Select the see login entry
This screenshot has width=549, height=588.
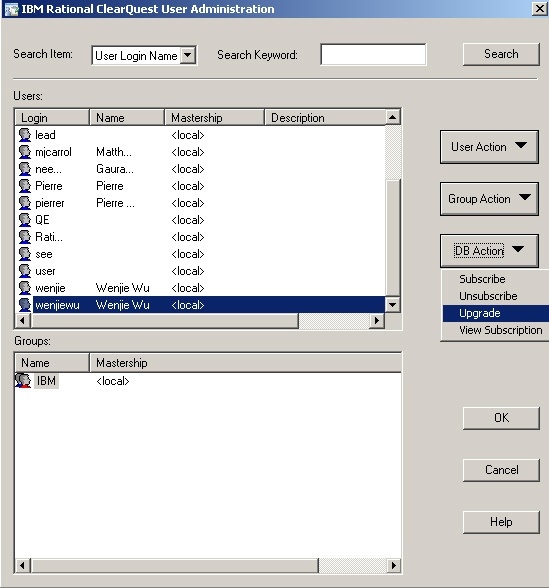(x=44, y=254)
